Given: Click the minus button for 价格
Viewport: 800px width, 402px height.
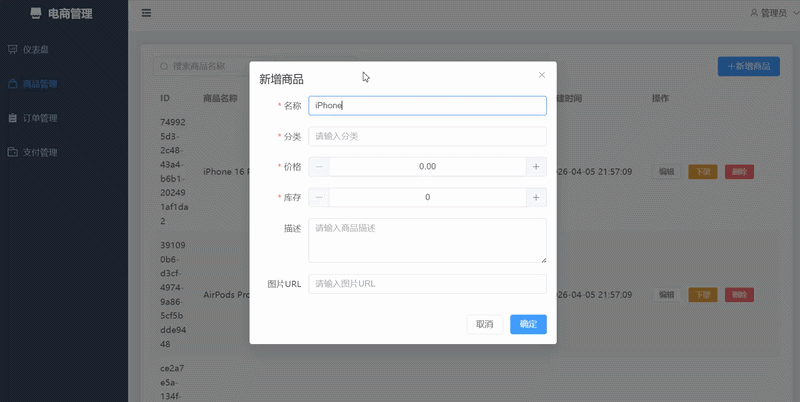Looking at the screenshot, I should tap(319, 167).
